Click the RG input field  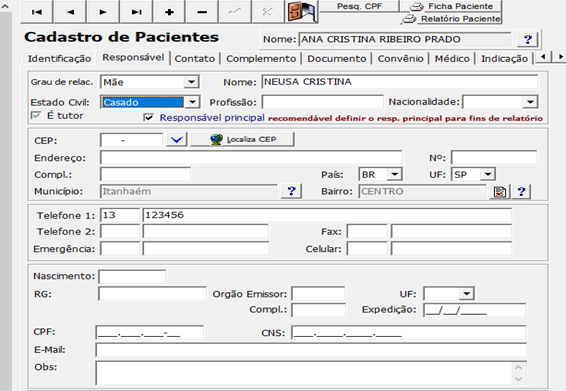152,294
